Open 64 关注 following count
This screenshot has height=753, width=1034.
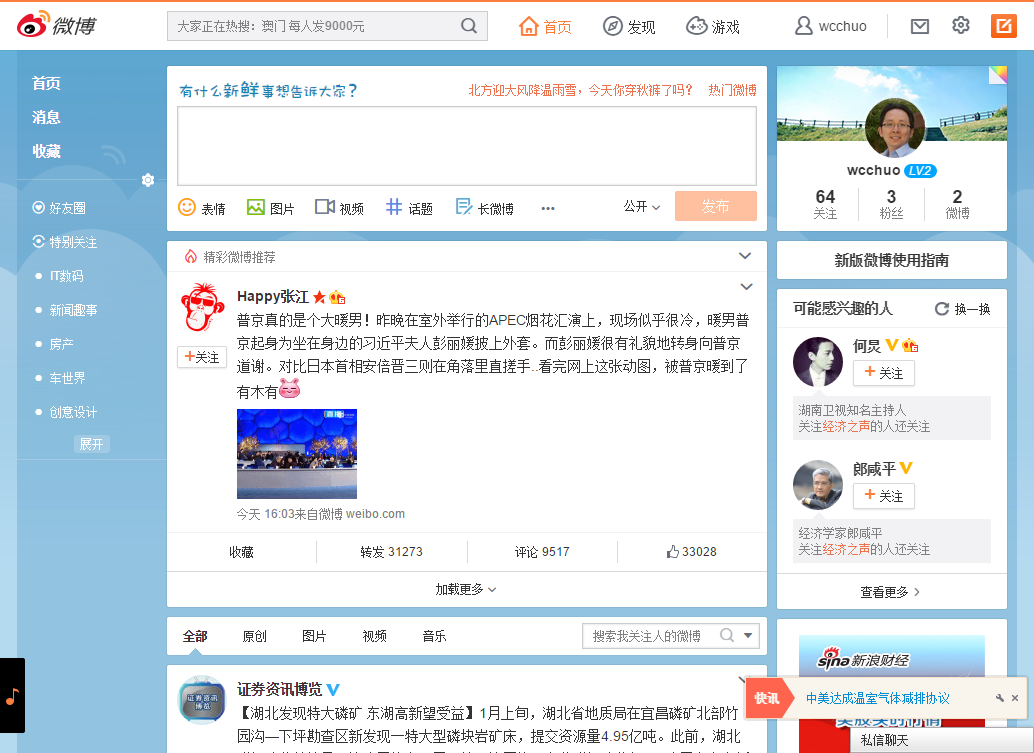(825, 204)
